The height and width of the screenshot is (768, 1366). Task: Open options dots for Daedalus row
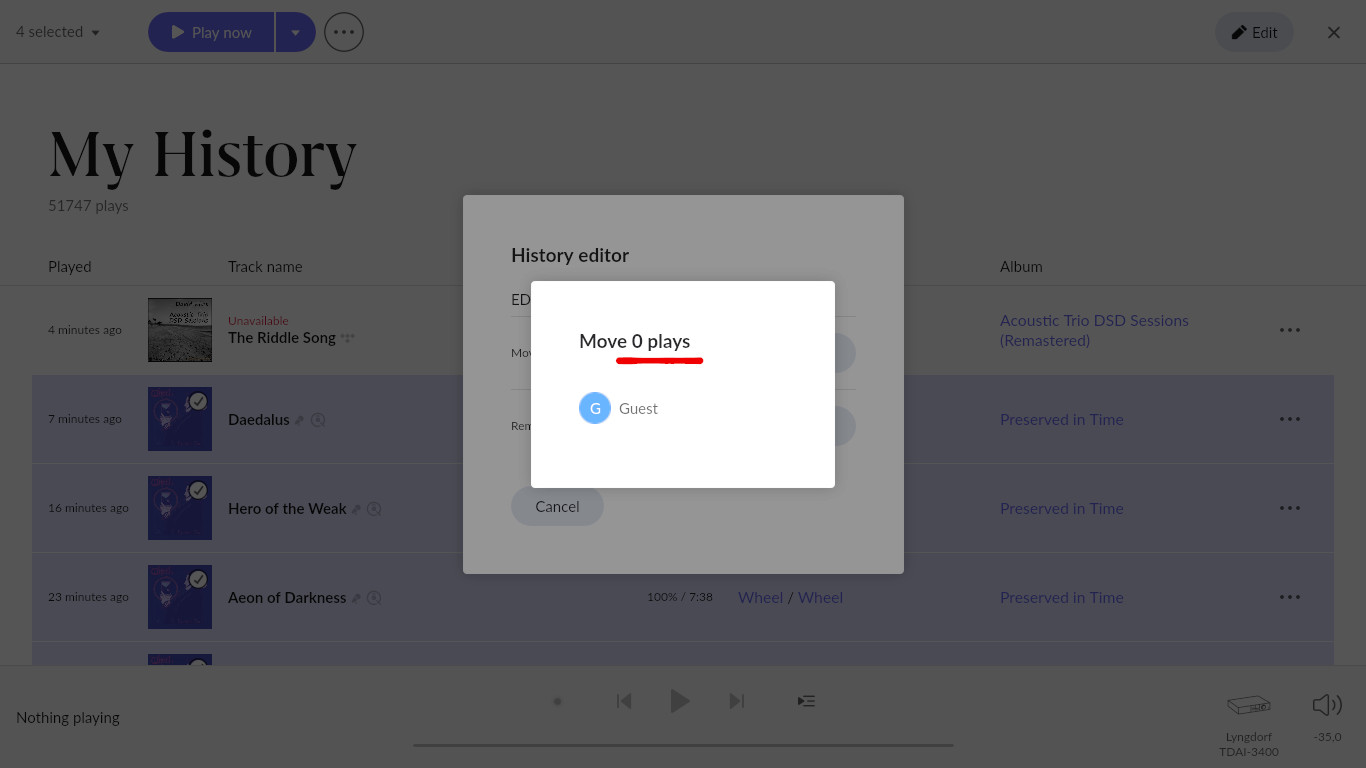1290,419
